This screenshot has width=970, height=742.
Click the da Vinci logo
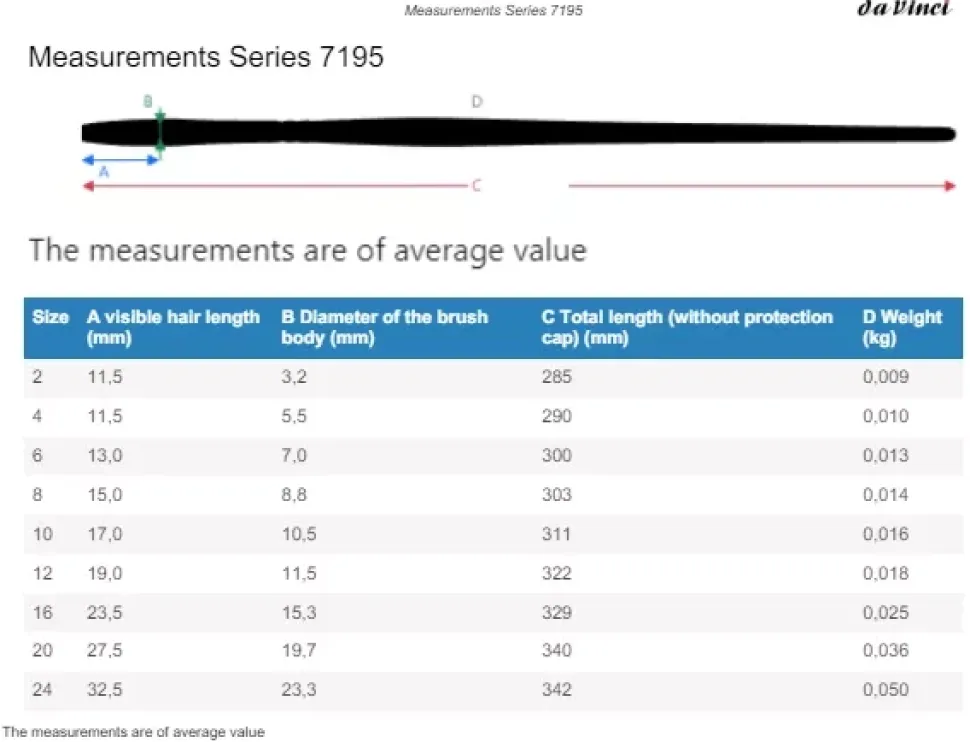tap(903, 9)
